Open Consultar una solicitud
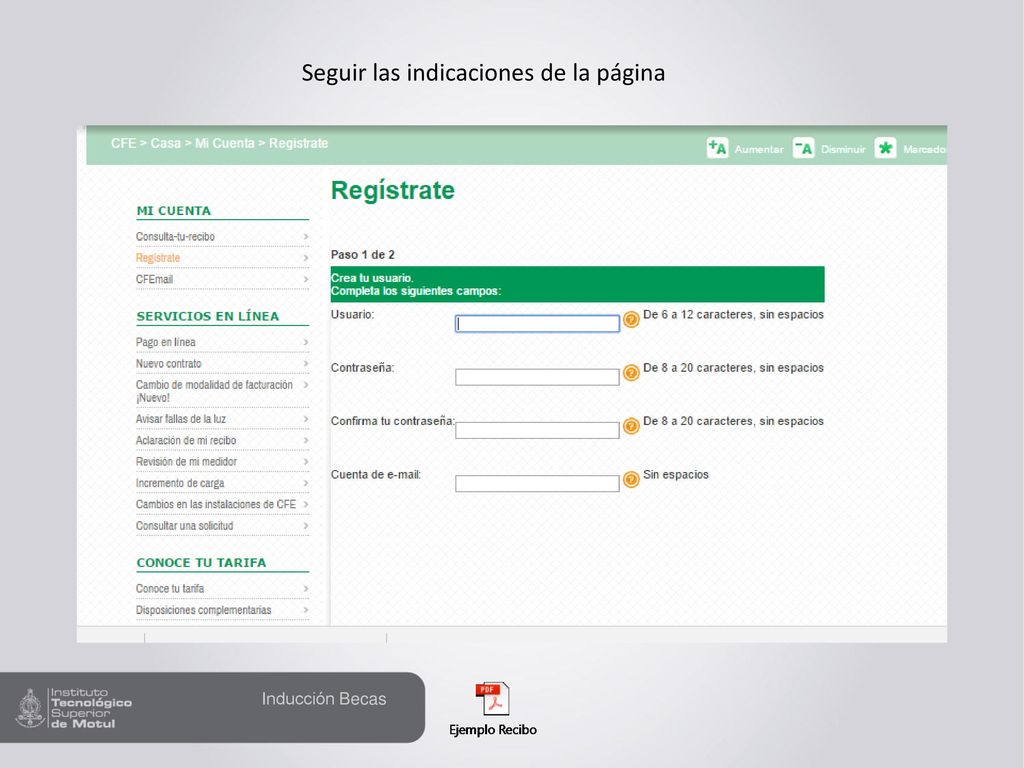1024x768 pixels. coord(184,526)
